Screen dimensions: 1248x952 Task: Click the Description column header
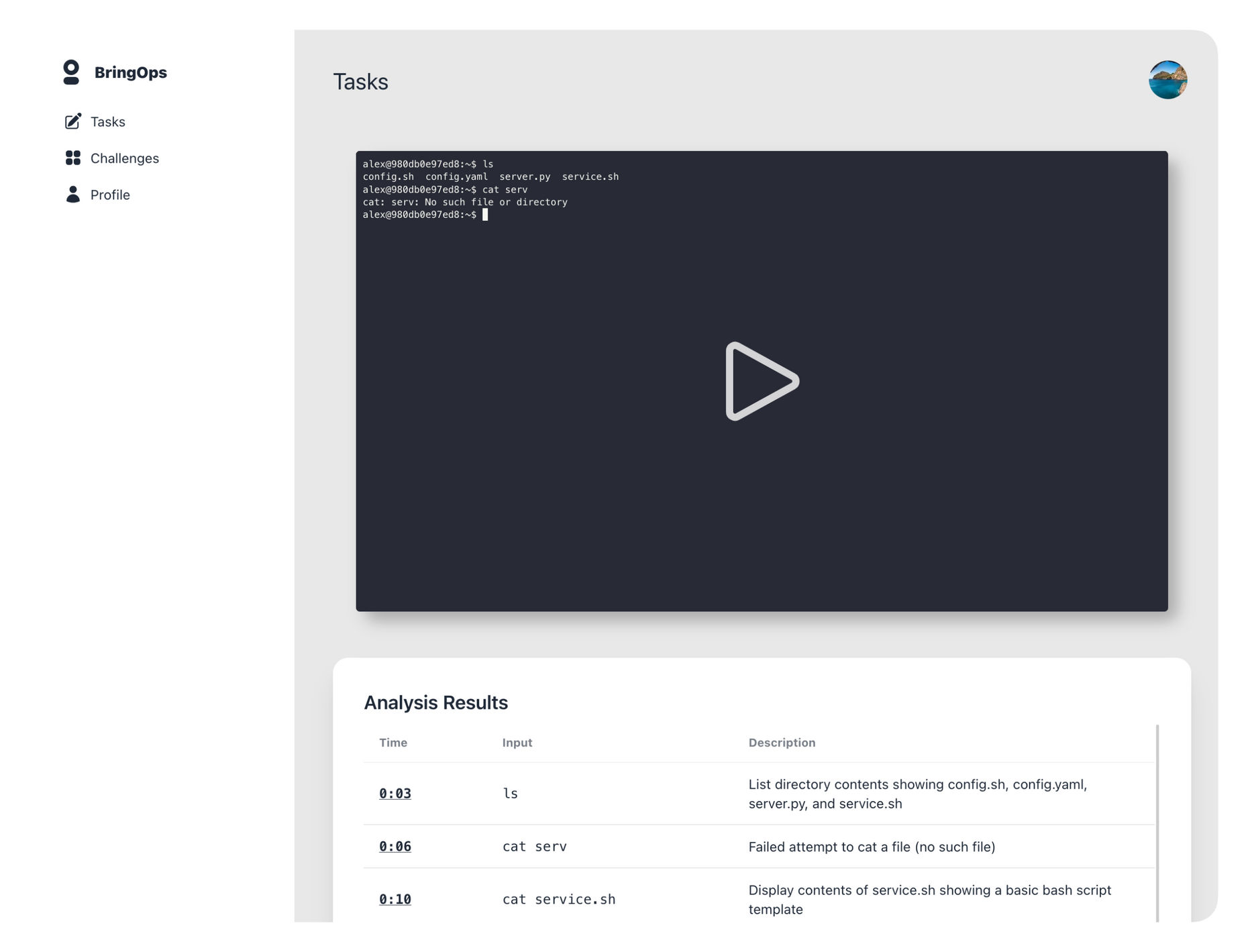click(x=782, y=743)
